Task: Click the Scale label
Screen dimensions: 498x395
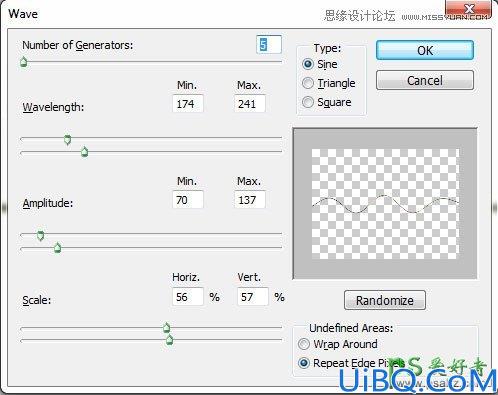Action: (x=37, y=300)
